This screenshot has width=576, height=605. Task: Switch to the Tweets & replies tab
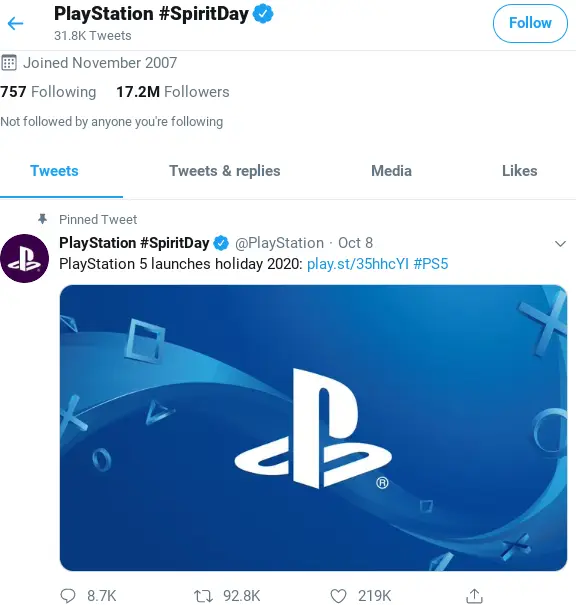(x=225, y=171)
